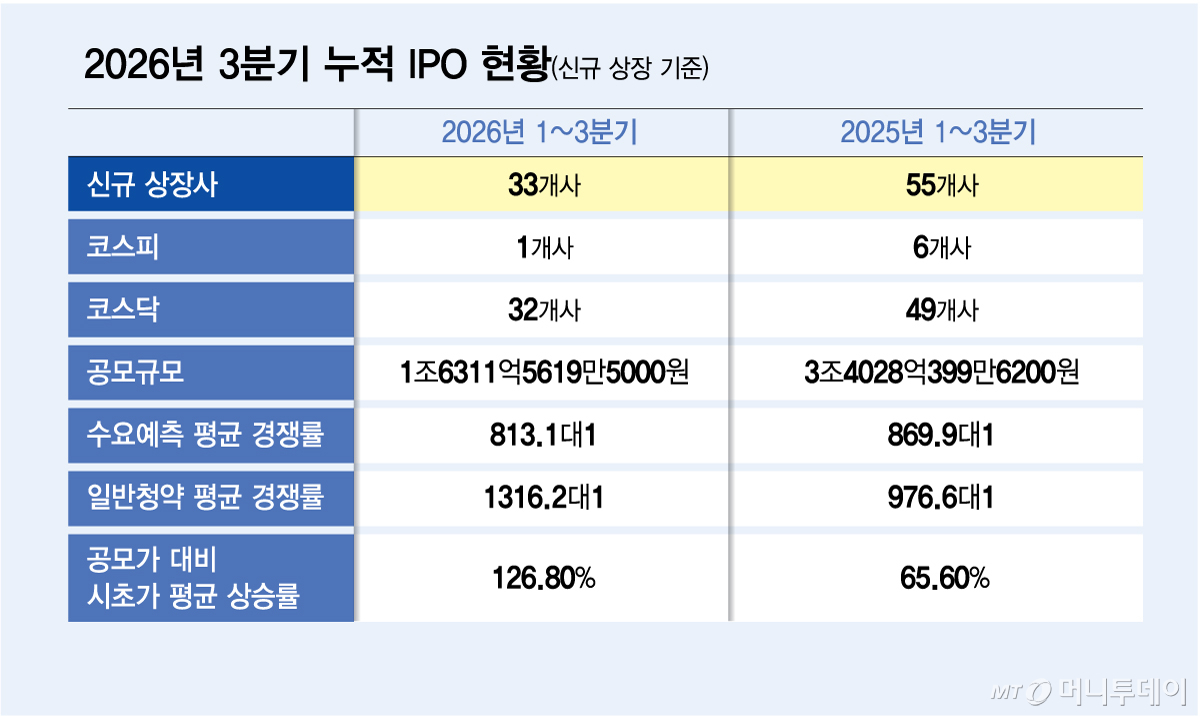Select column header '2025년 1~3분기'
The image size is (1200, 716).
click(937, 132)
